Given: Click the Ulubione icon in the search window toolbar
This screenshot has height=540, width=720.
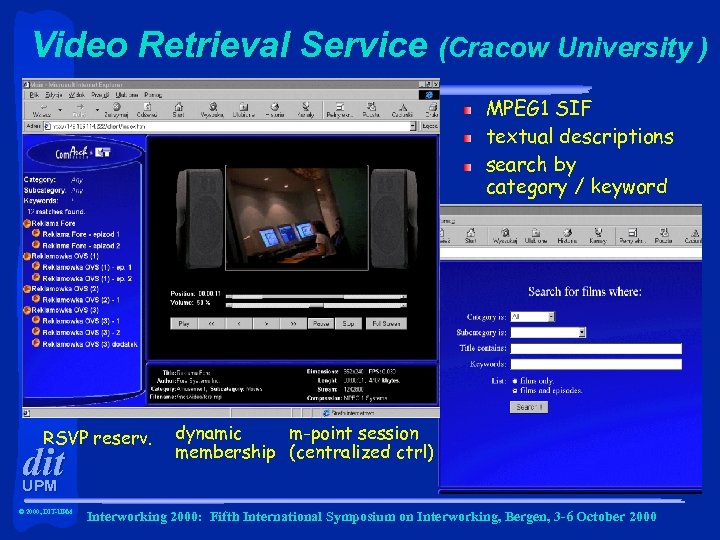Looking at the screenshot, I should (536, 236).
